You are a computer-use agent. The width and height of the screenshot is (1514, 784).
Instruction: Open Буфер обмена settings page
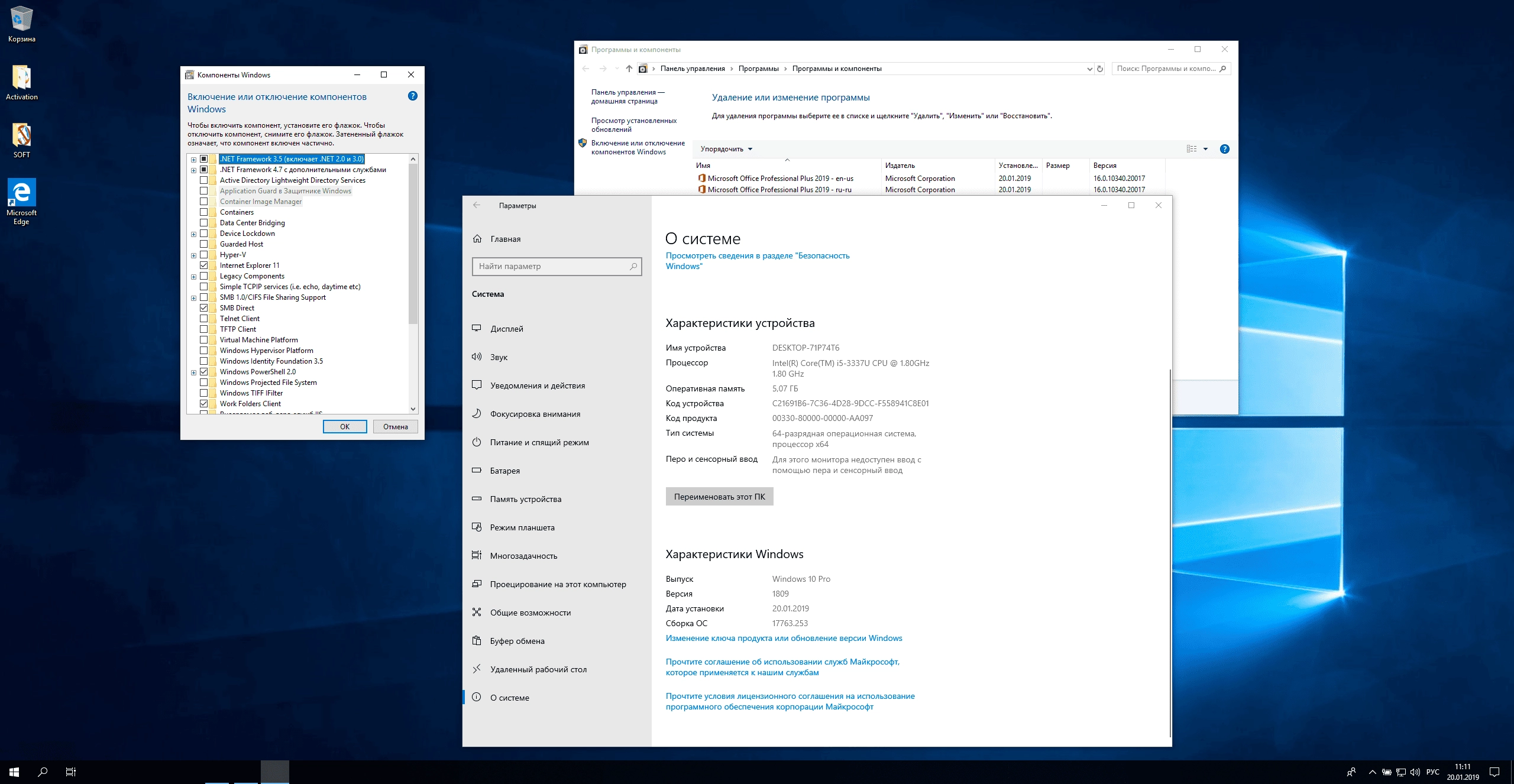(556, 641)
